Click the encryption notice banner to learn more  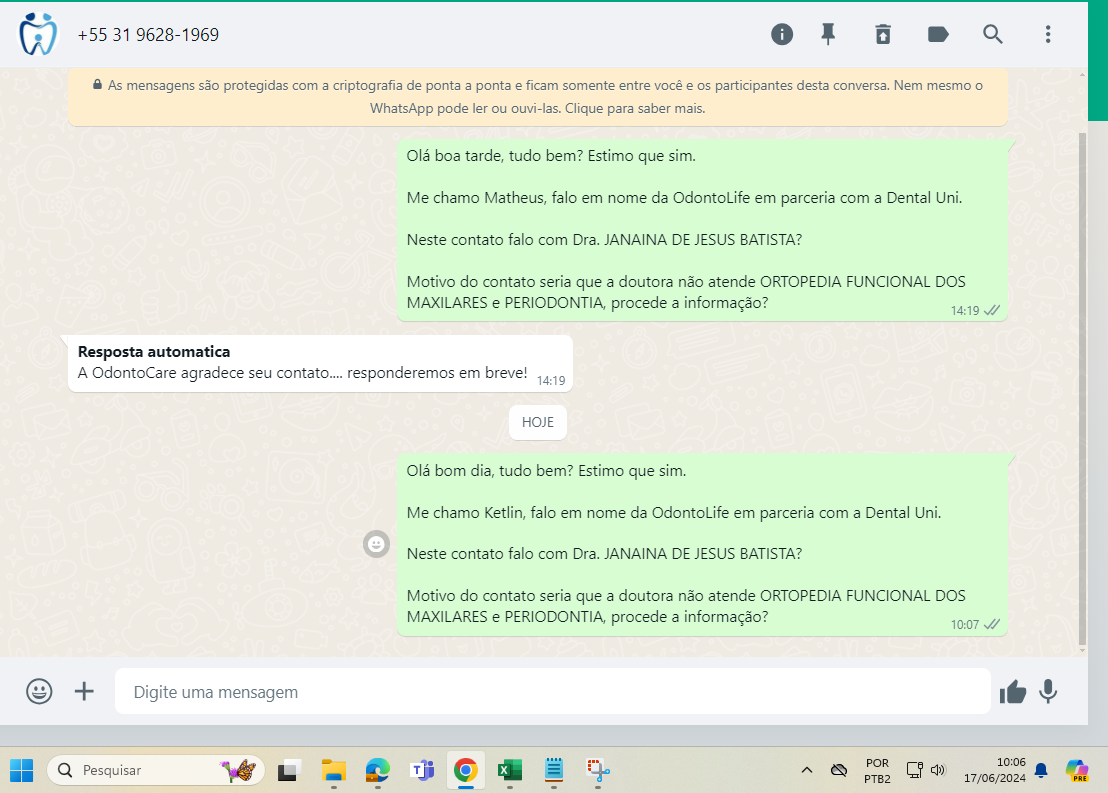[x=538, y=97]
